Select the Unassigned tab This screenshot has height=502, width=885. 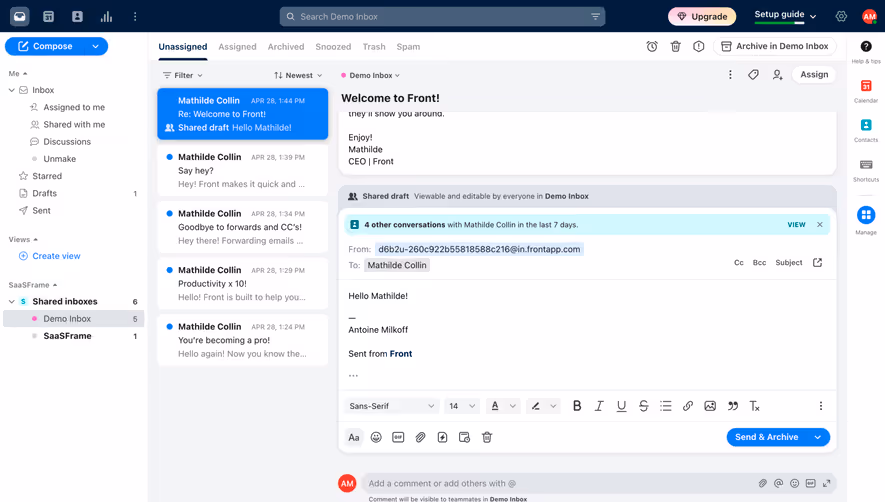pyautogui.click(x=182, y=46)
